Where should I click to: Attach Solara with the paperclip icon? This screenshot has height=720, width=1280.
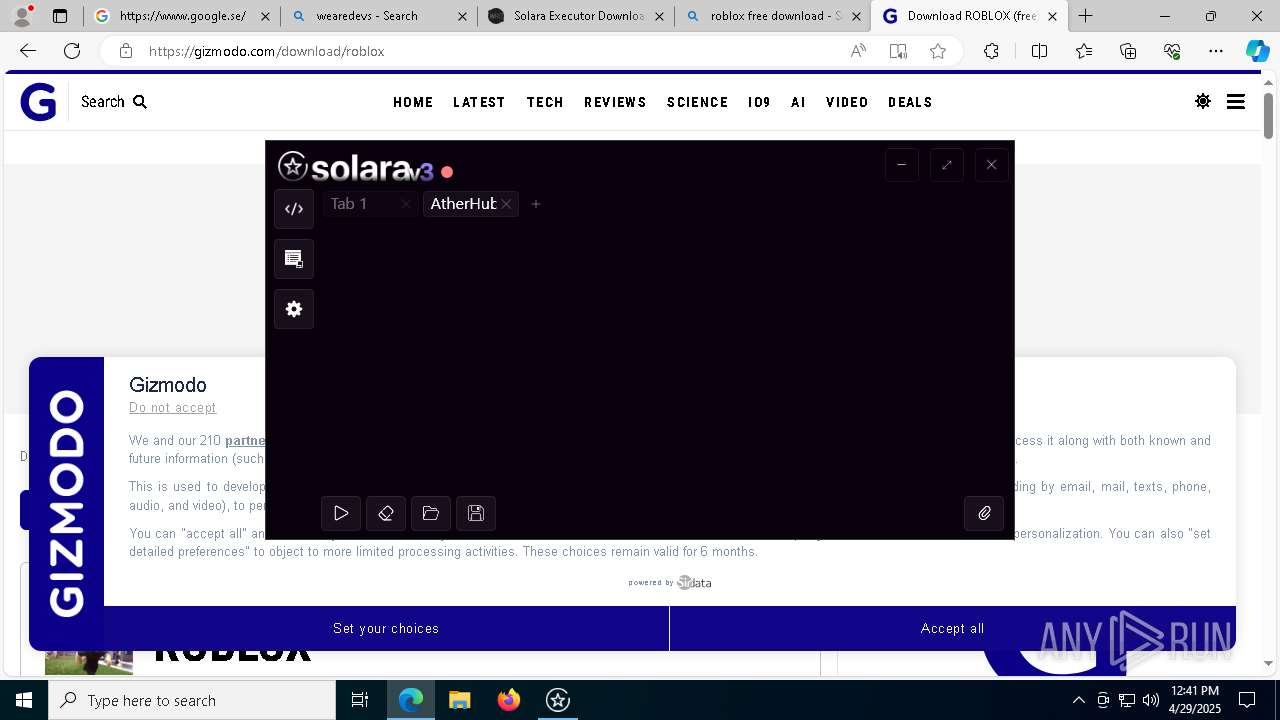click(x=984, y=513)
